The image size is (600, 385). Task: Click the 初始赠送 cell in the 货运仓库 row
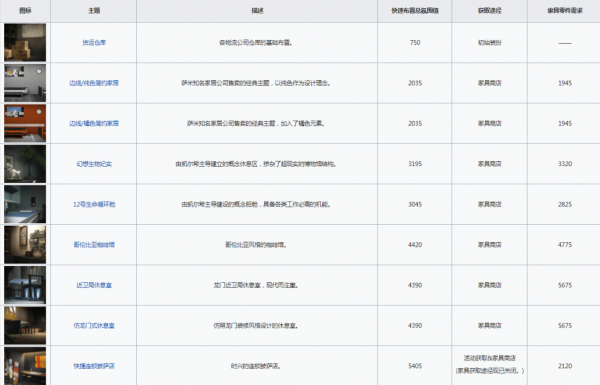pos(489,42)
